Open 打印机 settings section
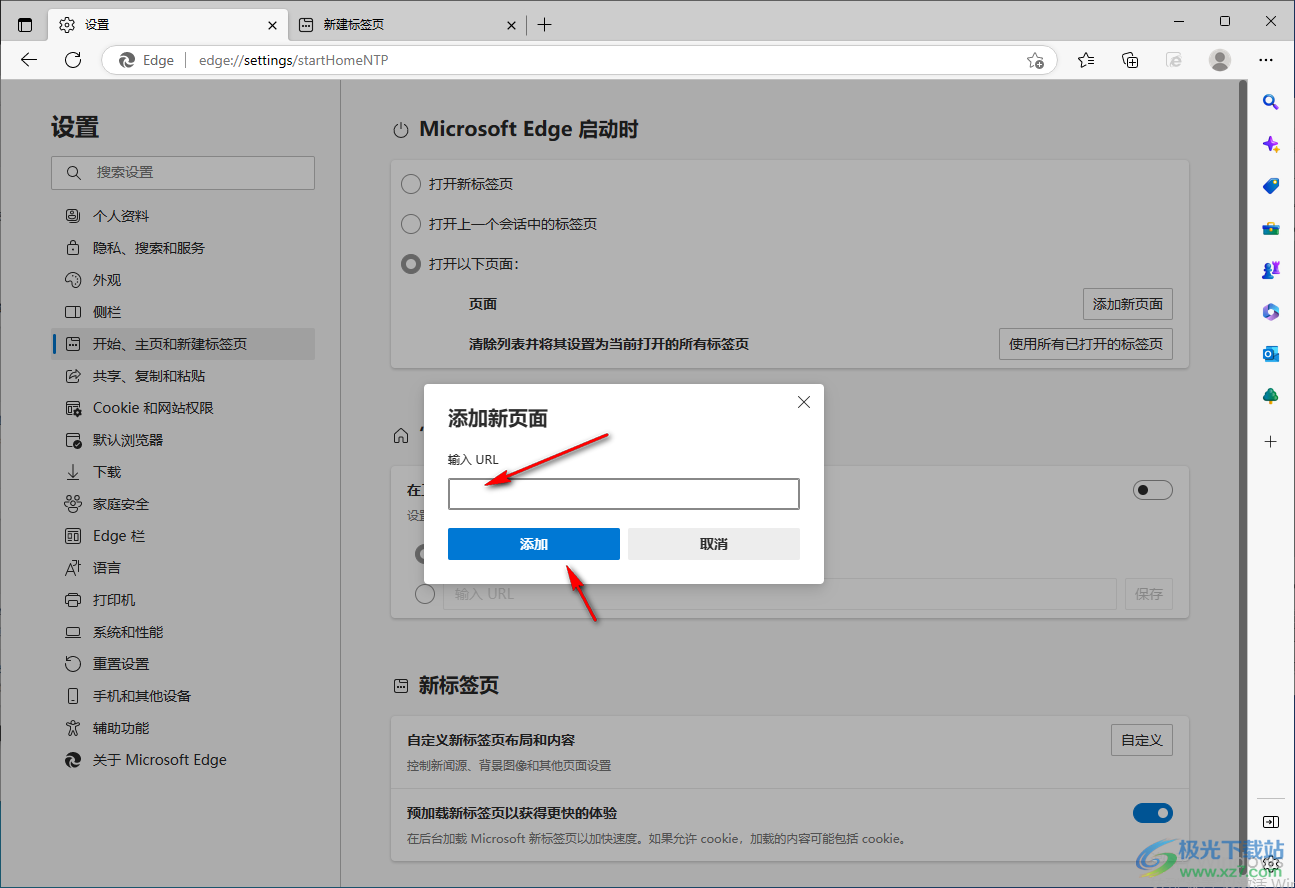This screenshot has height=888, width=1295. (x=183, y=600)
